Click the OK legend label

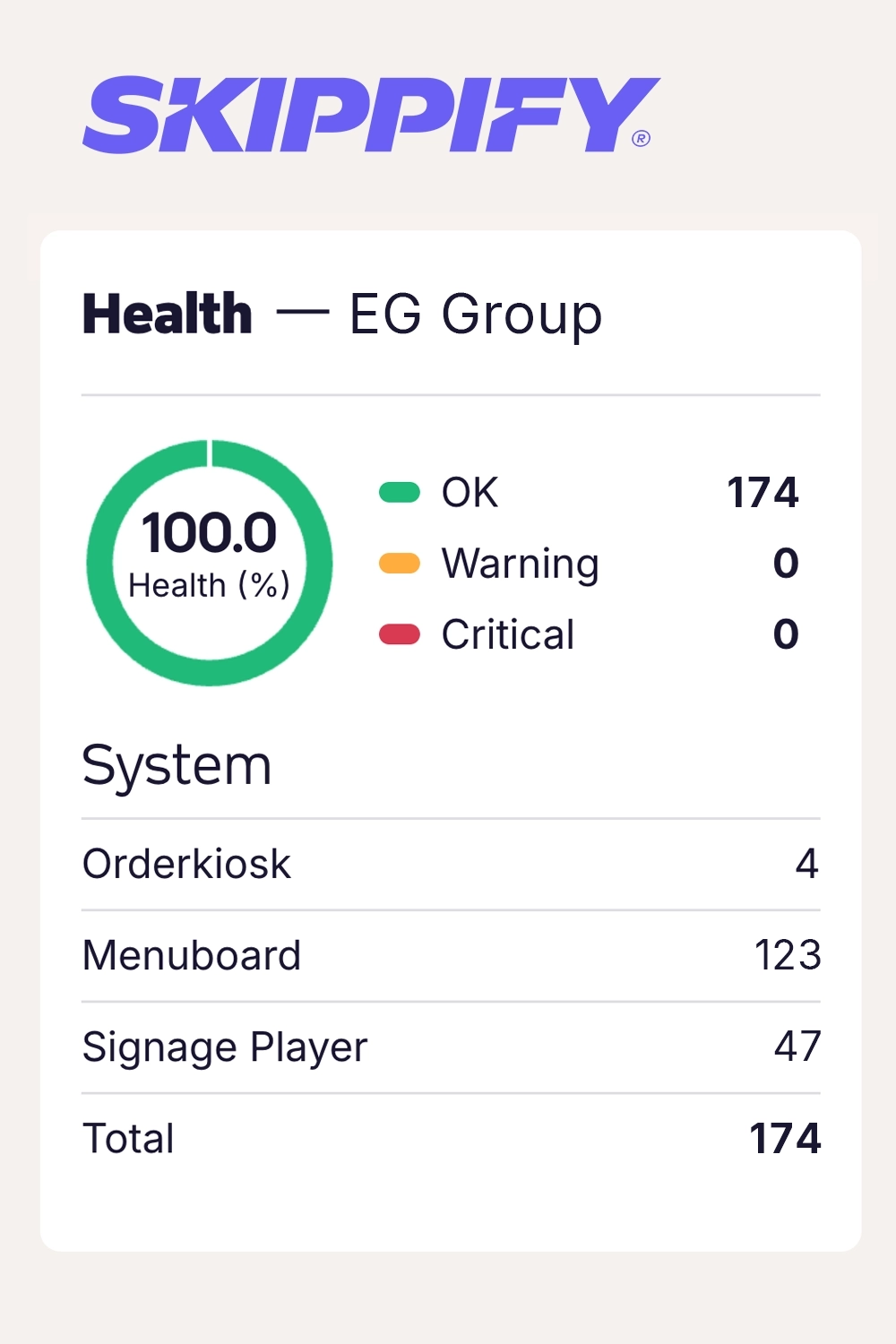(470, 492)
